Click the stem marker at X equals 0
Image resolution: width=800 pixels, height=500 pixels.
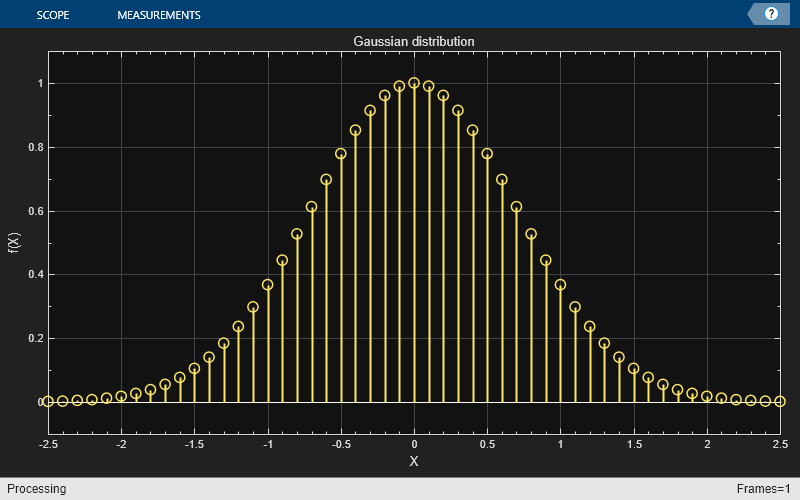click(x=414, y=83)
